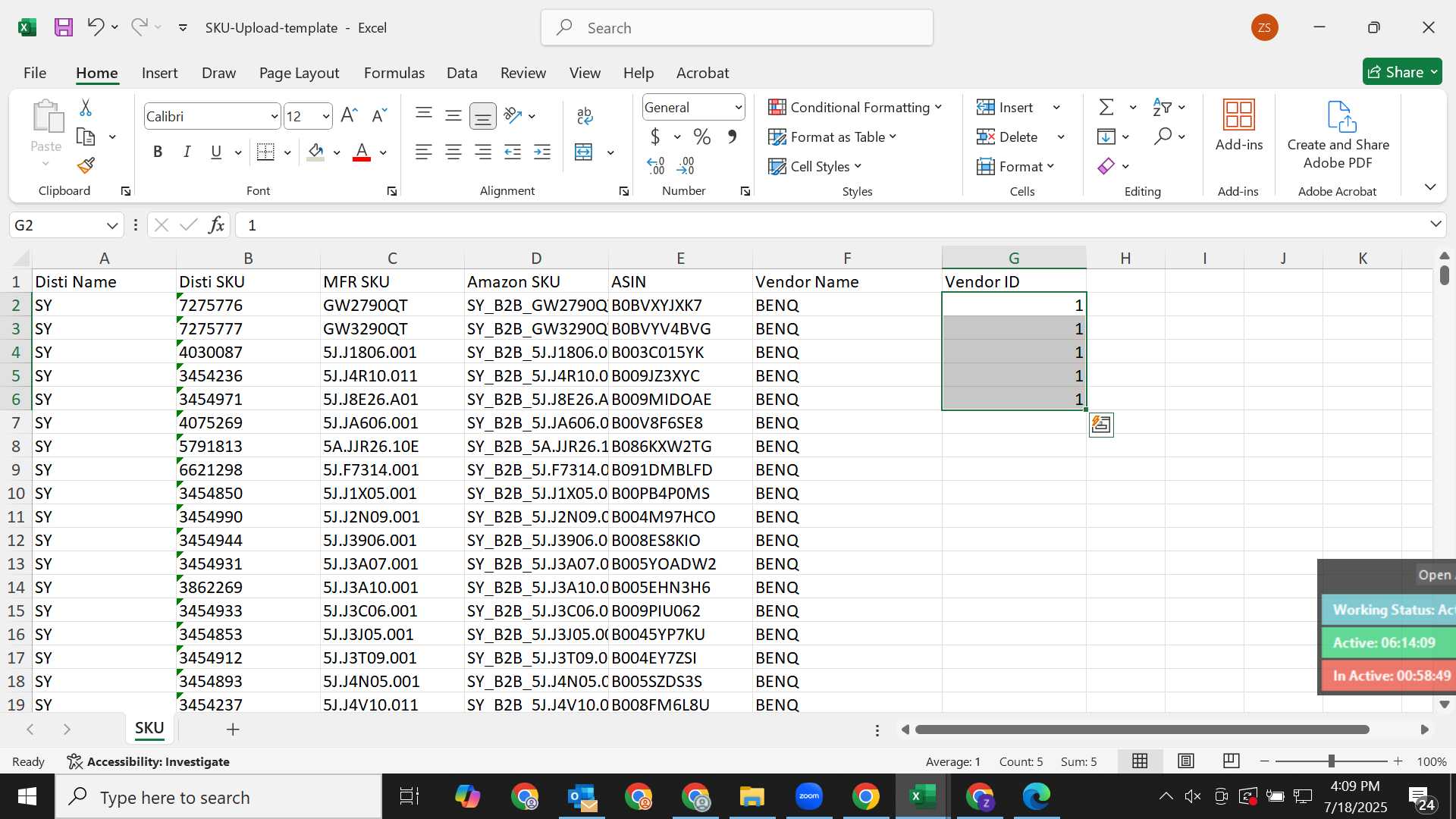The width and height of the screenshot is (1456, 819).
Task: Open Sort & Filter icon
Action: tap(1162, 107)
